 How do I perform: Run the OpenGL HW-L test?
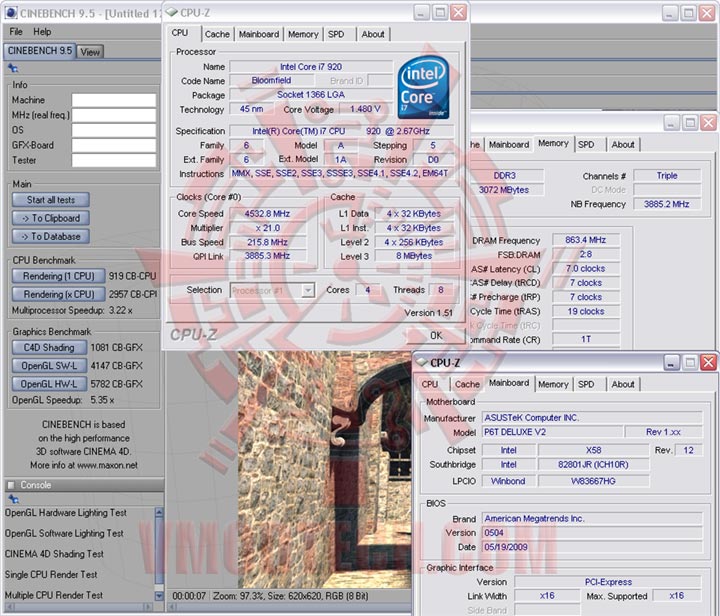pyautogui.click(x=49, y=384)
